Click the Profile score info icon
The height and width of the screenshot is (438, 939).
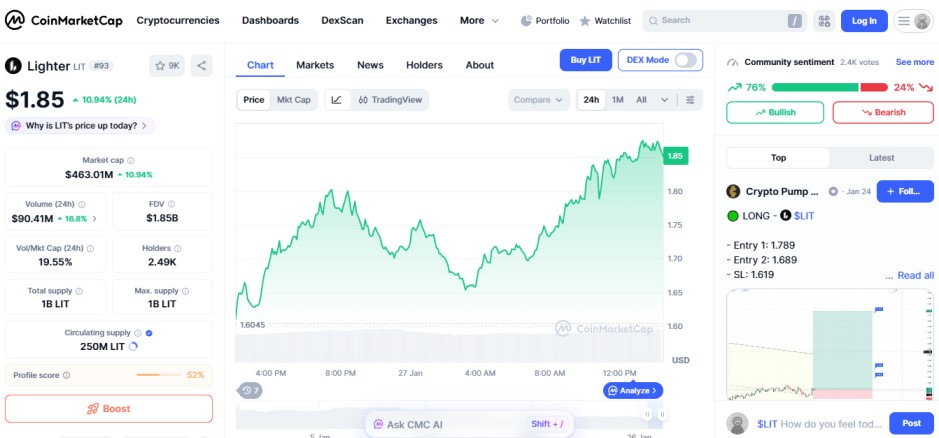[x=66, y=376]
